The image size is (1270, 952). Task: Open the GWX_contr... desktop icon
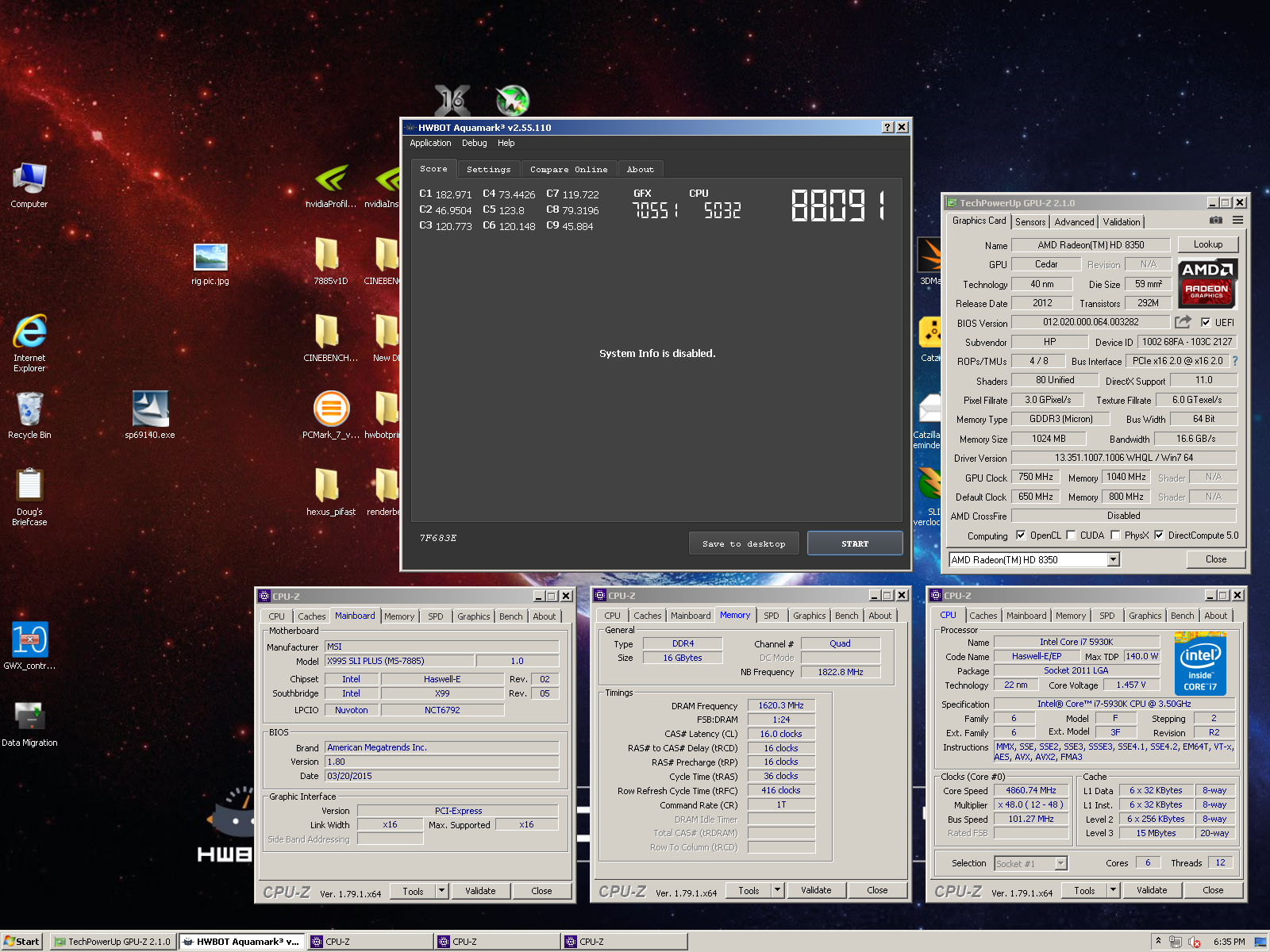[x=29, y=639]
